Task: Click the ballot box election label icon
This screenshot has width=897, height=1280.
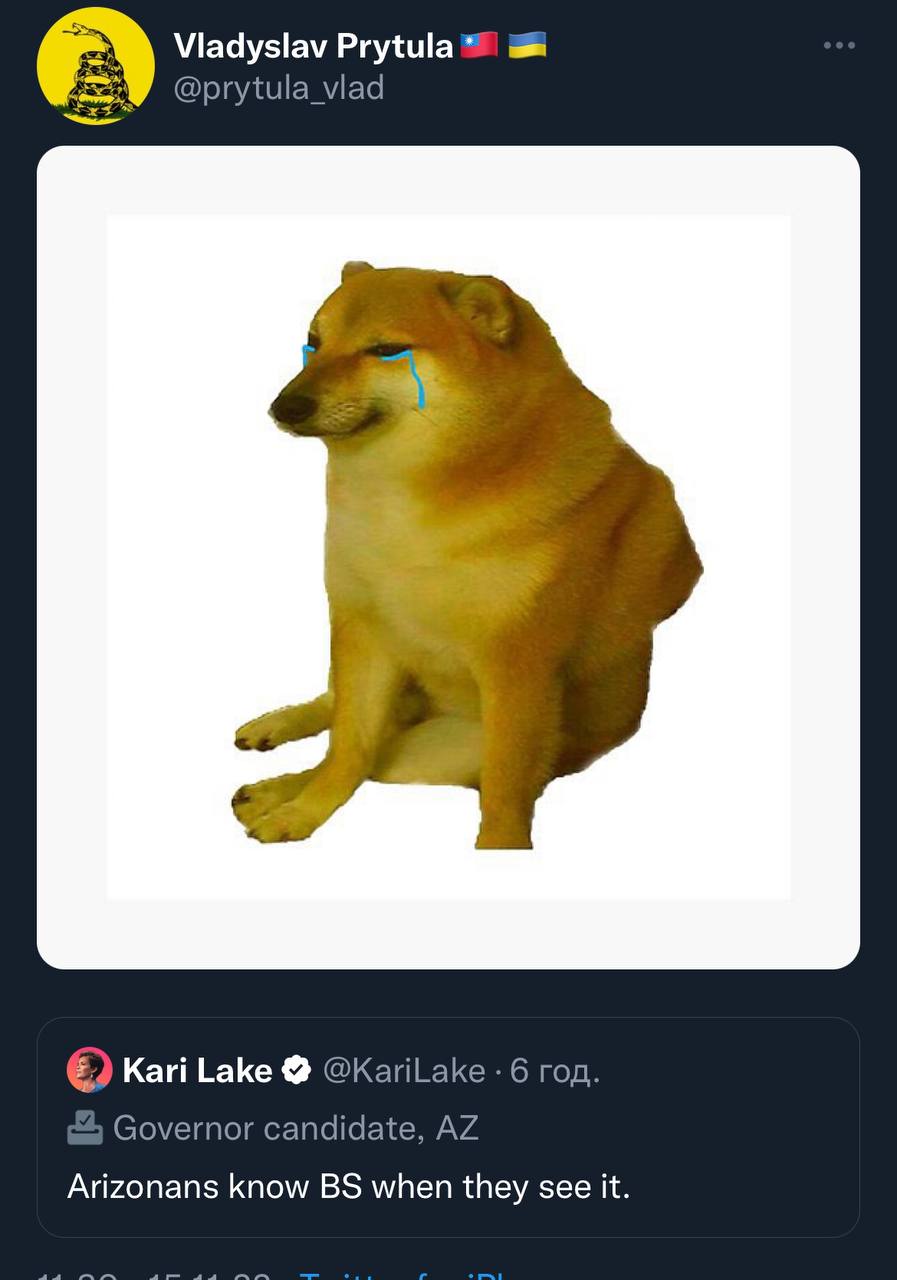Action: tap(85, 1128)
